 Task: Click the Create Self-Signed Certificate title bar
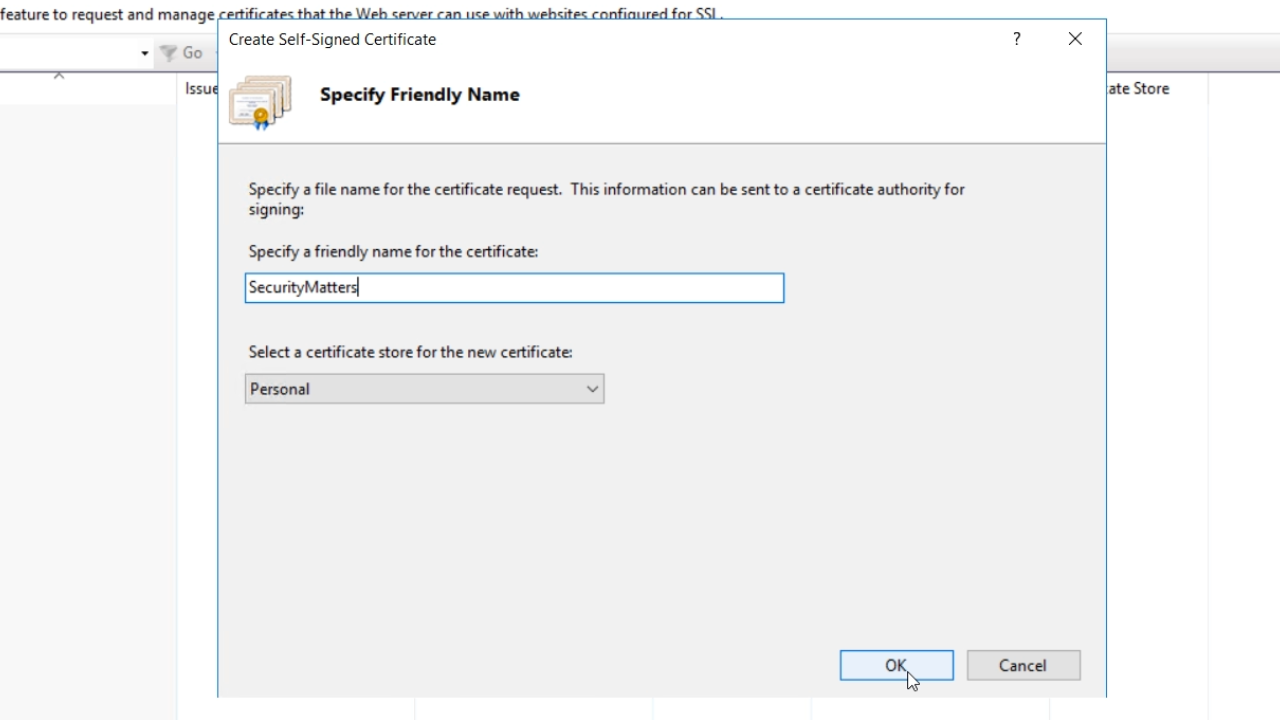(x=600, y=39)
